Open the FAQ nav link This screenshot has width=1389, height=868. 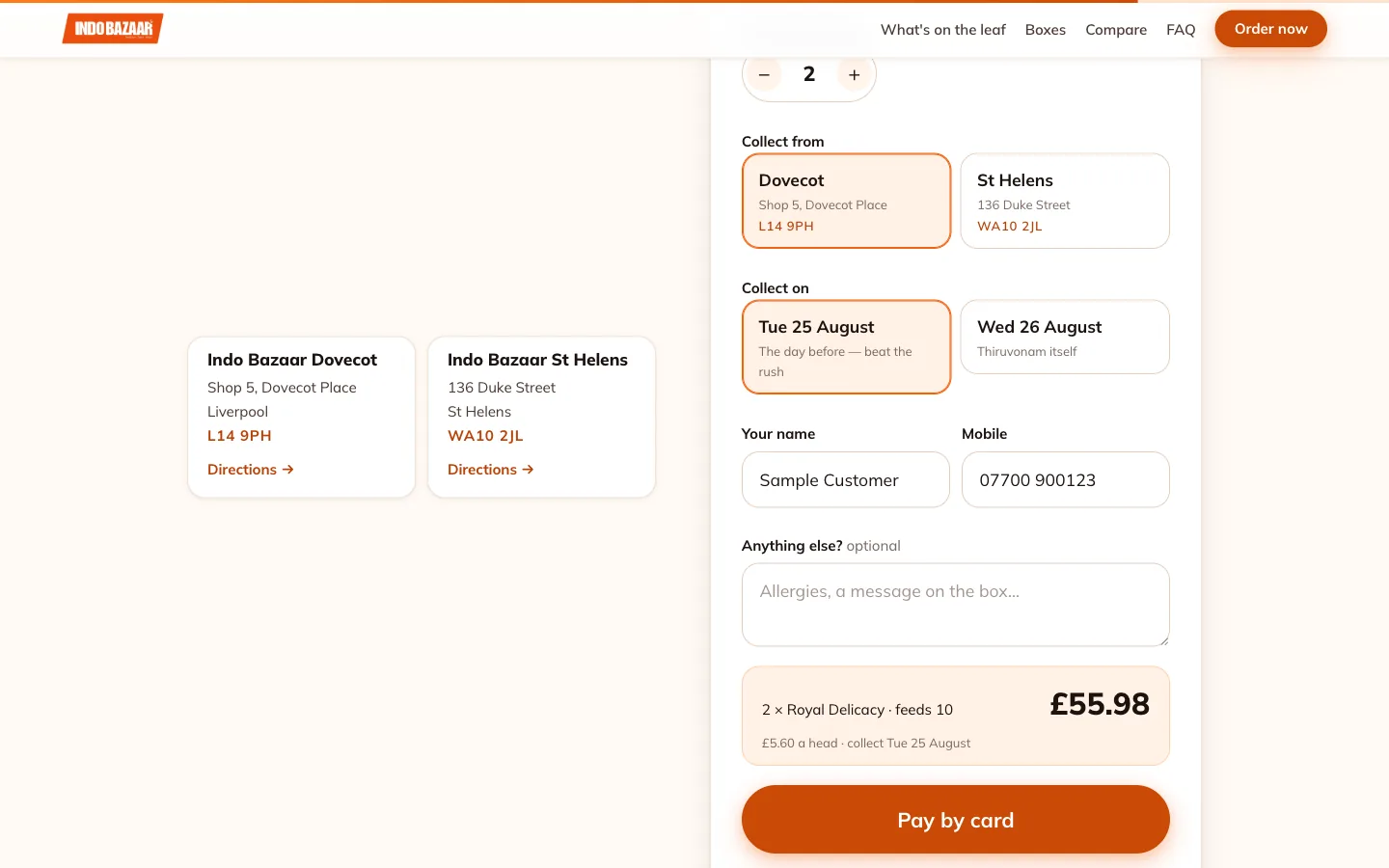point(1181,30)
